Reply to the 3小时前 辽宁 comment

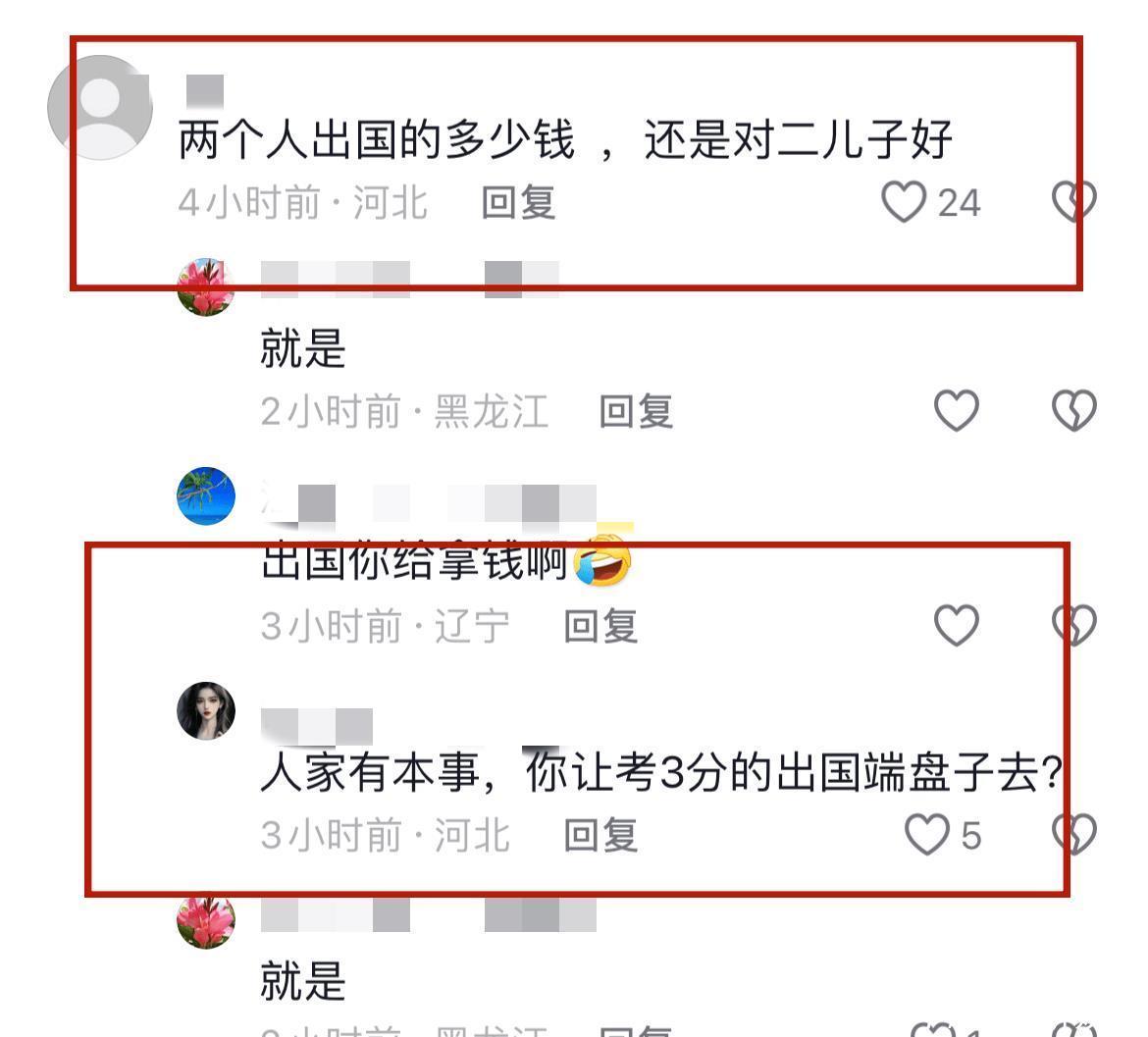[x=601, y=627]
